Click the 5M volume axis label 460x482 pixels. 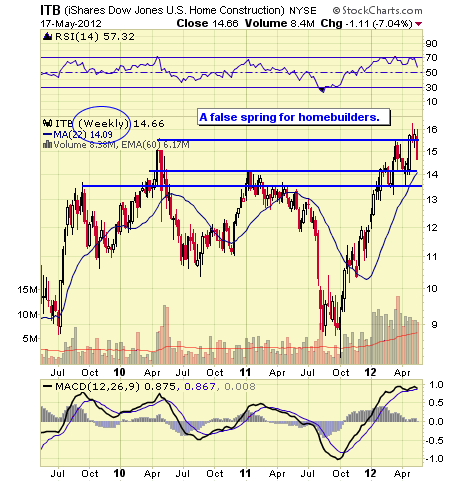pos(30,339)
